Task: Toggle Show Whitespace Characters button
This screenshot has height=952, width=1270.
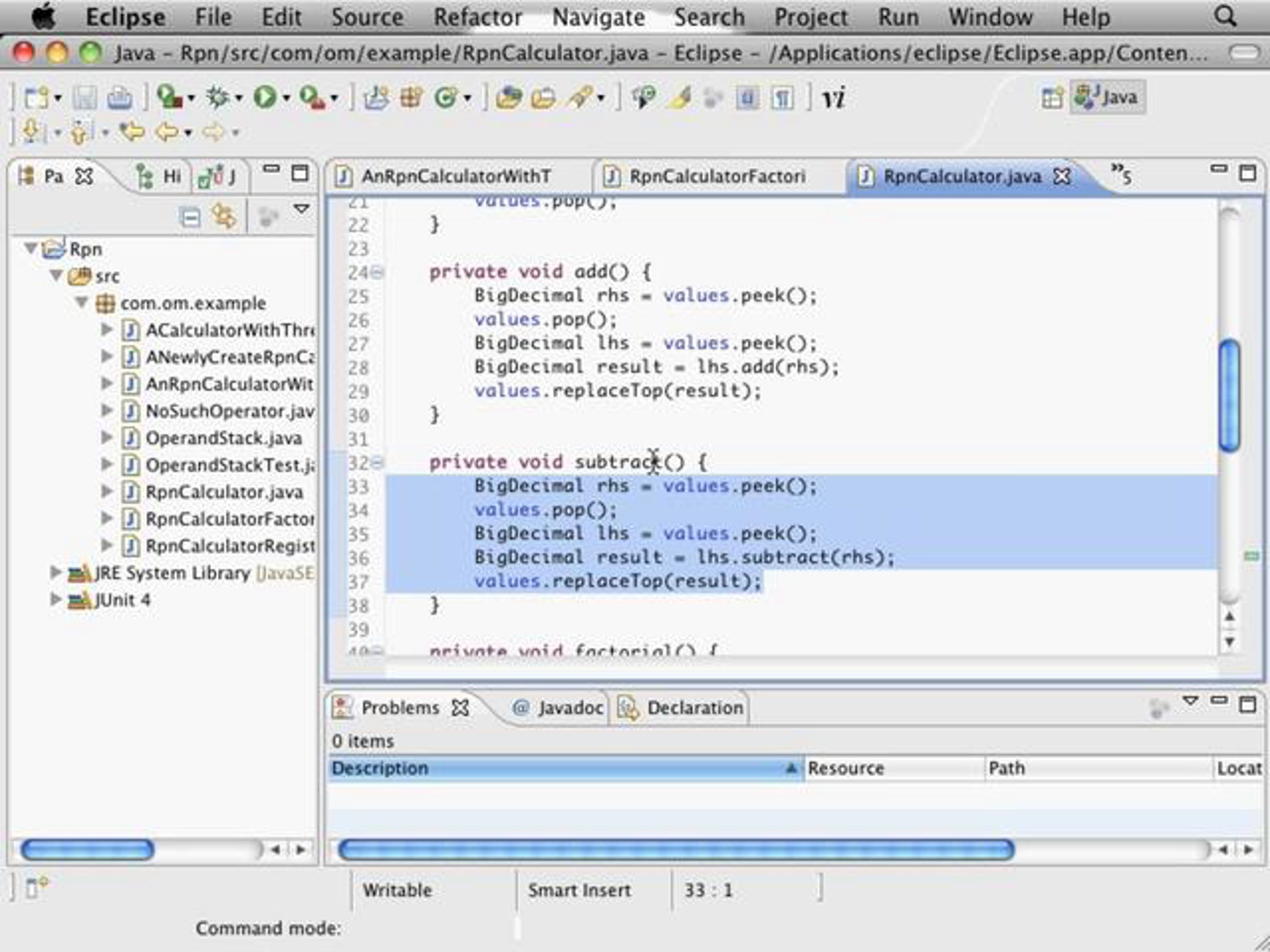Action: point(782,97)
